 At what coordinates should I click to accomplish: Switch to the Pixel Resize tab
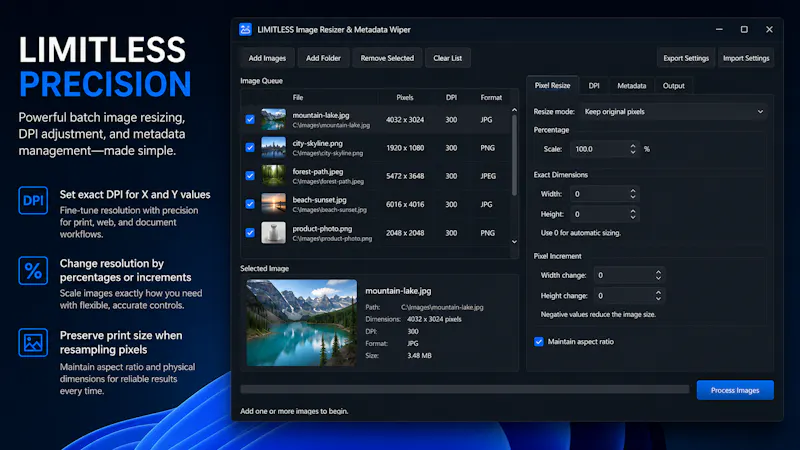(x=553, y=85)
